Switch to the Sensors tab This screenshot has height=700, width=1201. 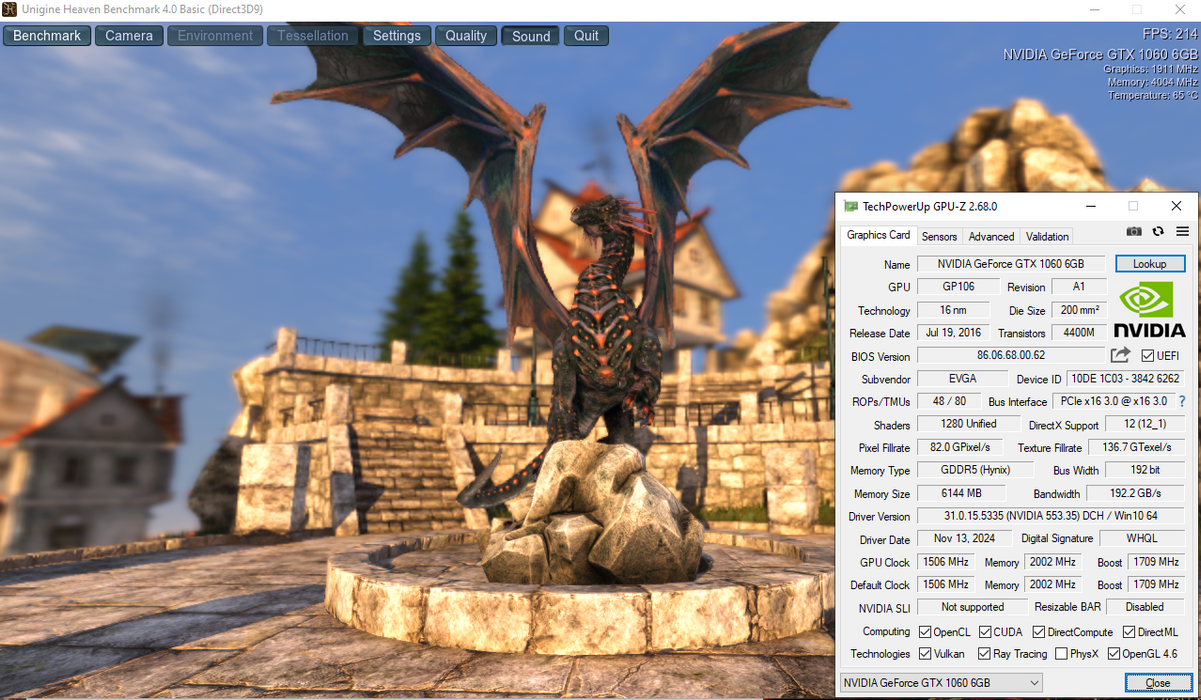939,237
